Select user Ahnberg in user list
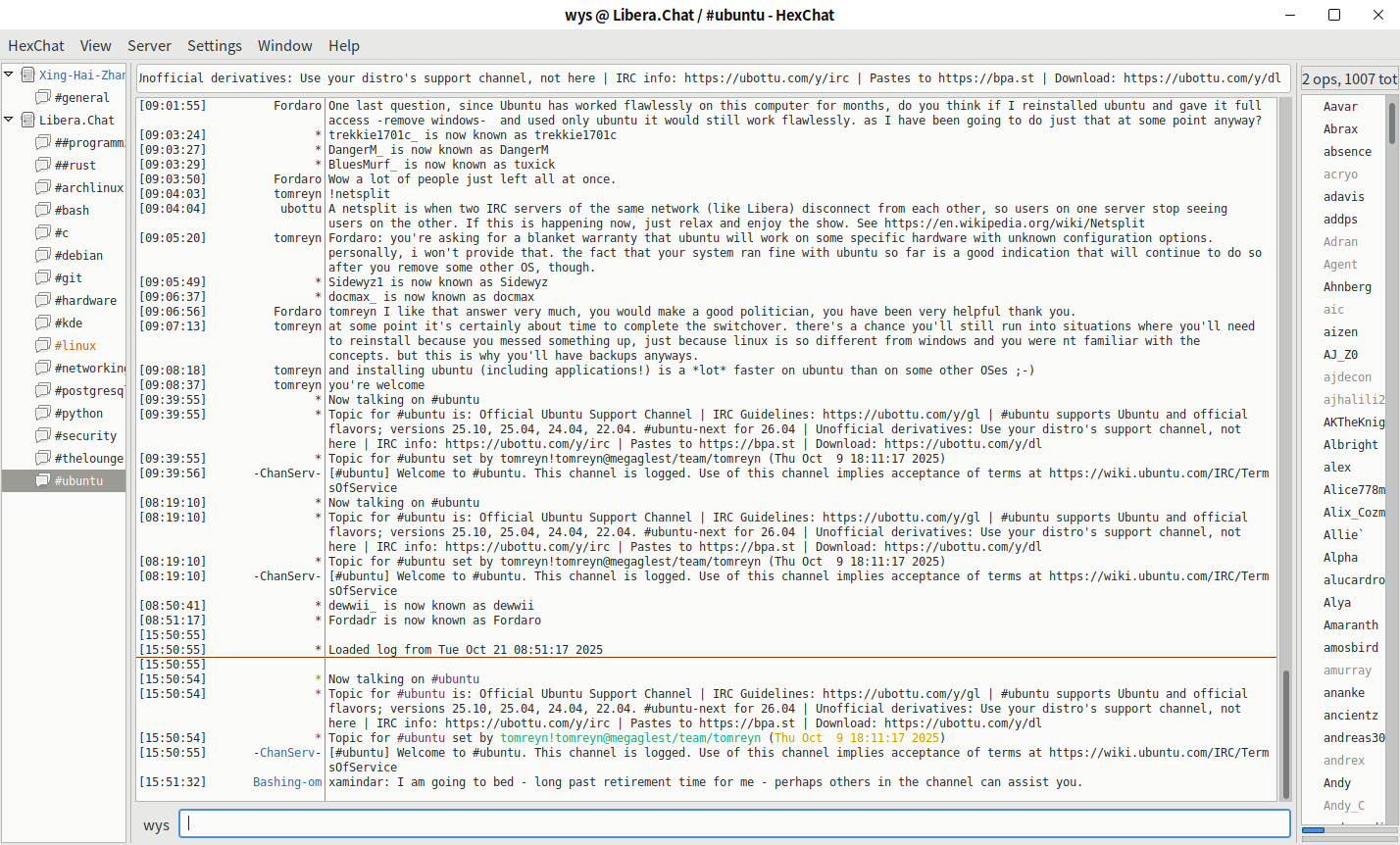This screenshot has height=845, width=1400. pyautogui.click(x=1347, y=286)
